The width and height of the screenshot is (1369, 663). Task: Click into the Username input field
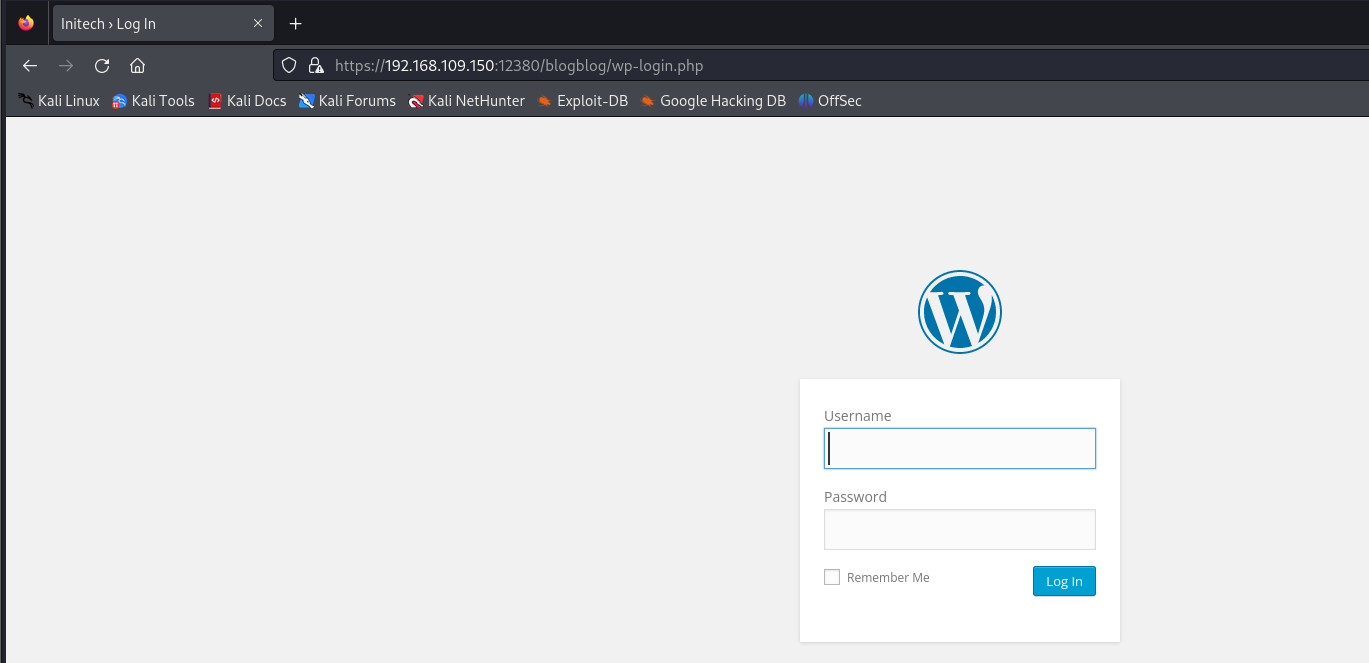(x=960, y=448)
